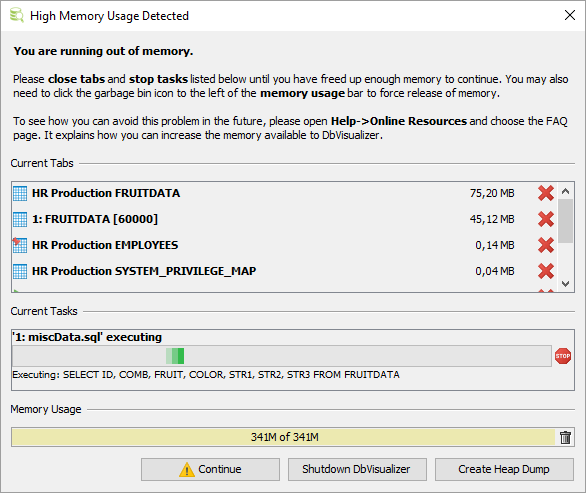Click the '1: miscData.sql' executing task title

(x=87, y=337)
